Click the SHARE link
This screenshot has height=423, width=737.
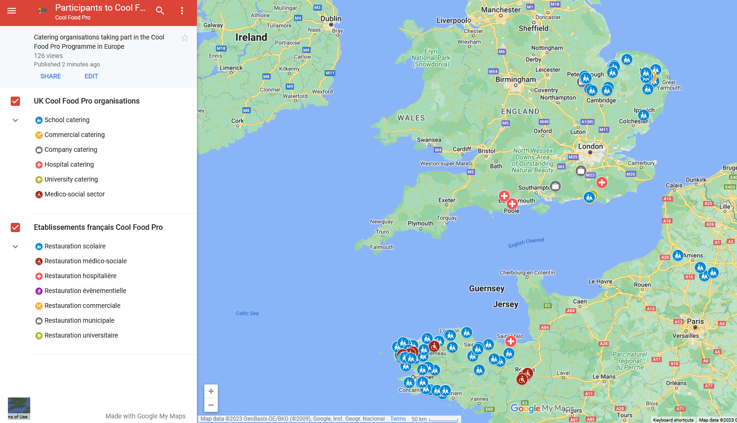point(50,76)
